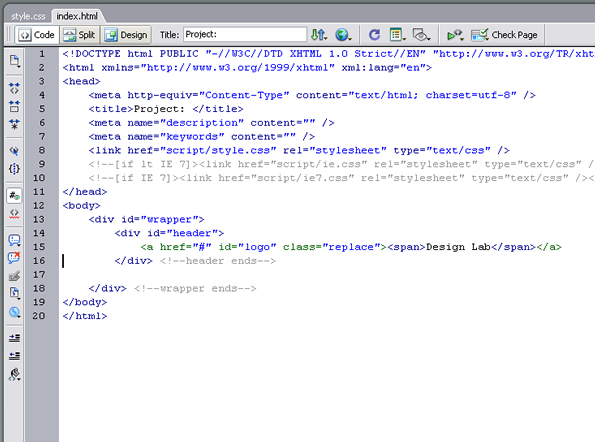
Task: Click empty line 17 in code editor
Action: click(326, 275)
